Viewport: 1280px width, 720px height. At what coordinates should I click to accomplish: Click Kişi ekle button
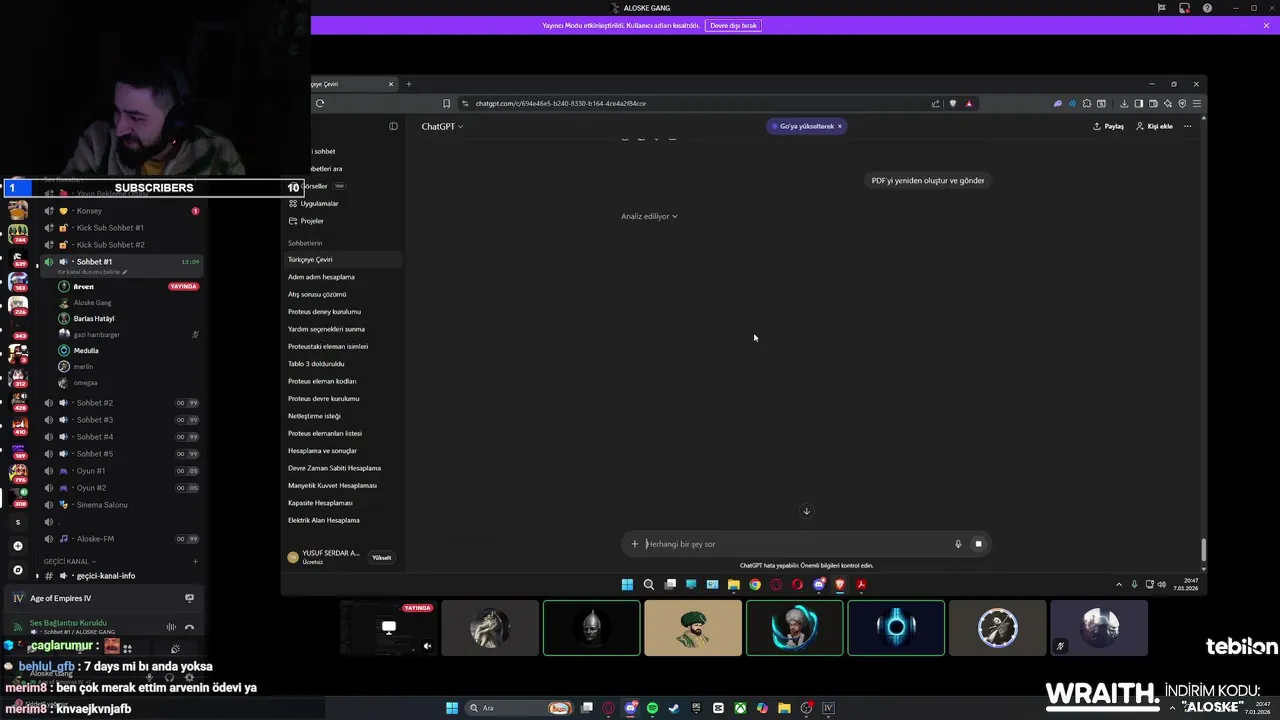[x=1154, y=126]
